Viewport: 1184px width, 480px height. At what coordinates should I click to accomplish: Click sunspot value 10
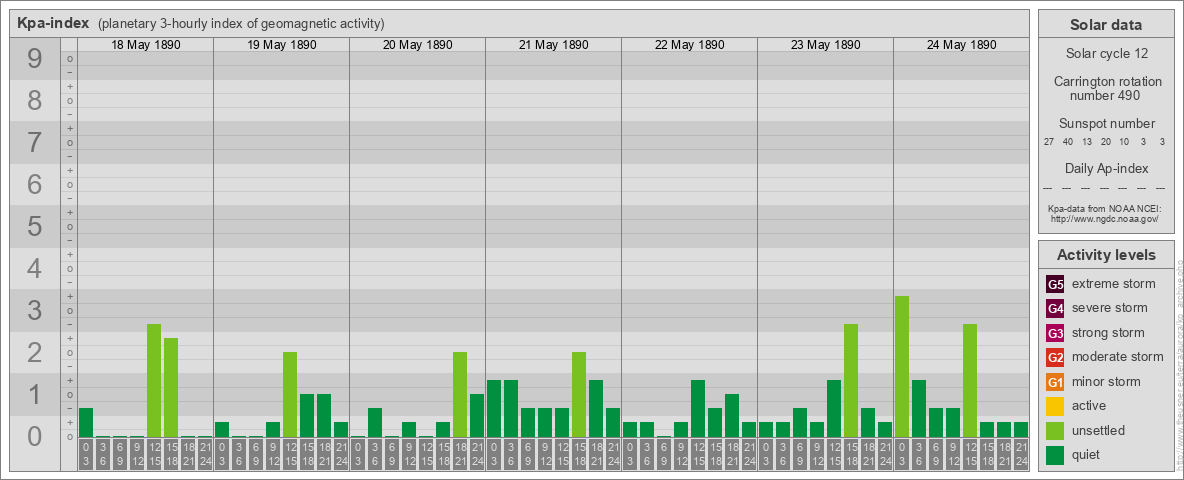pyautogui.click(x=1124, y=142)
